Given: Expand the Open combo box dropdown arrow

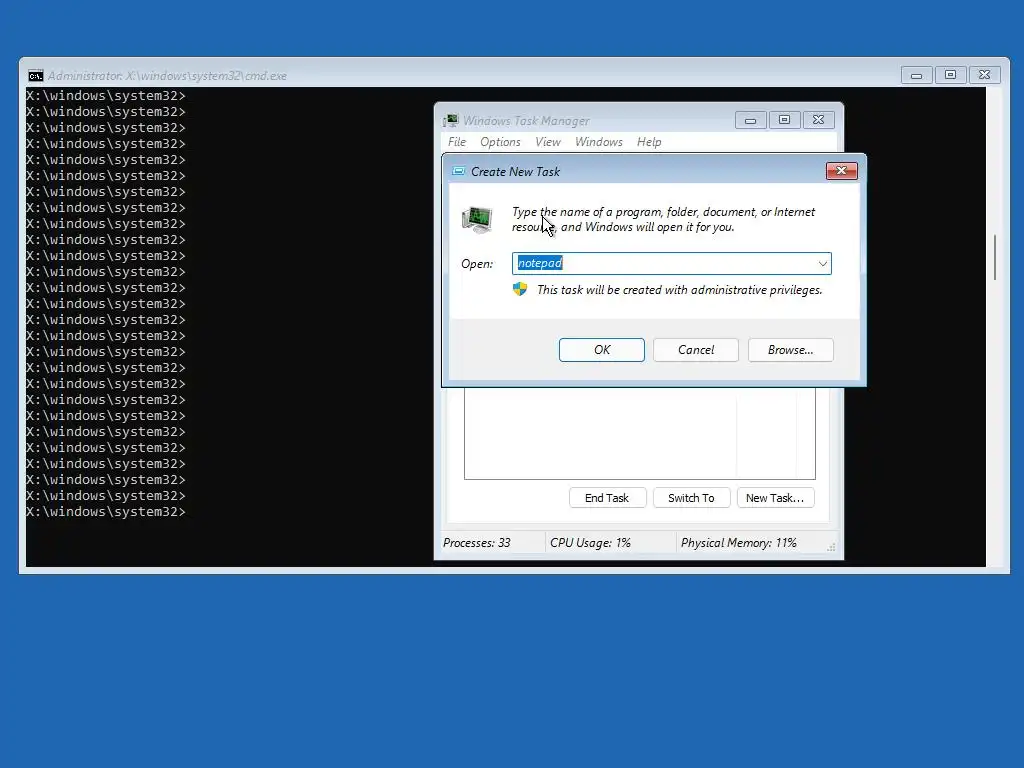Looking at the screenshot, I should (x=822, y=264).
